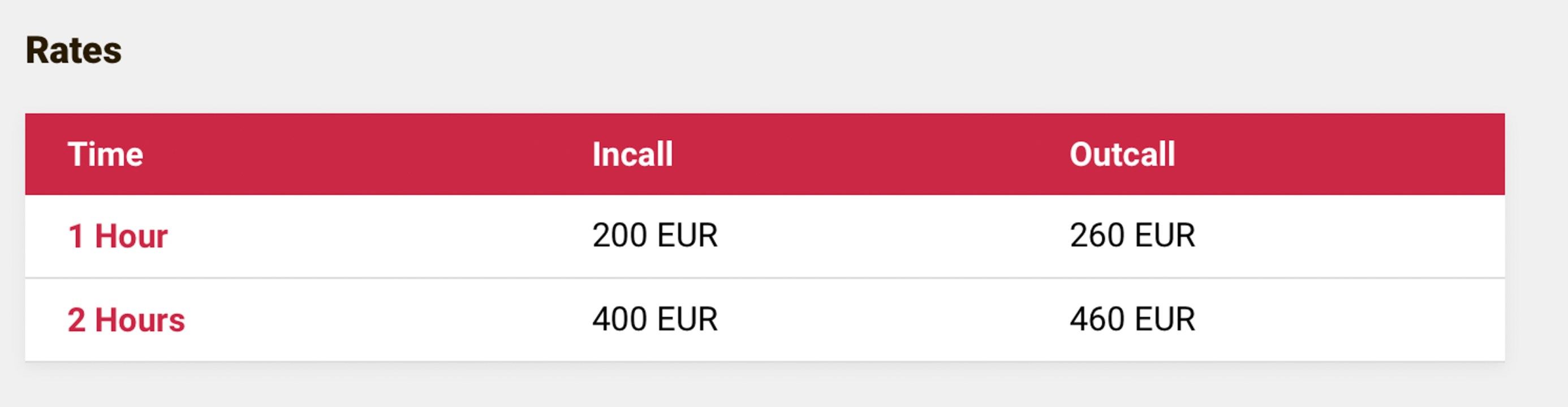This screenshot has height=407, width=1568.
Task: Click the number 460 in the Outcall column
Action: click(1097, 319)
